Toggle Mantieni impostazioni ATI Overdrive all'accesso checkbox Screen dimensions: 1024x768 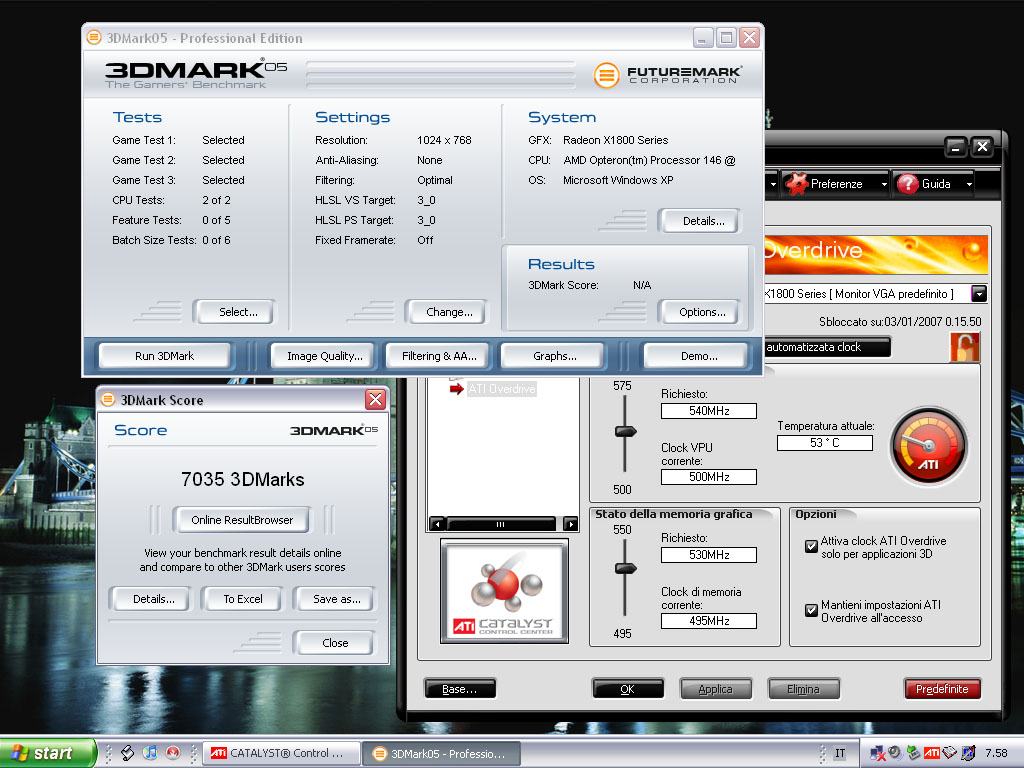(811, 611)
